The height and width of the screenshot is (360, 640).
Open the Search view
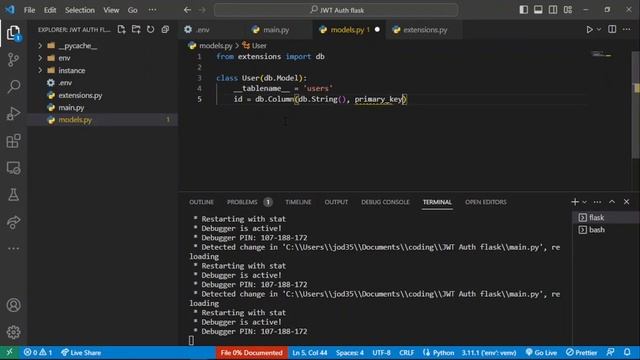pos(13,87)
